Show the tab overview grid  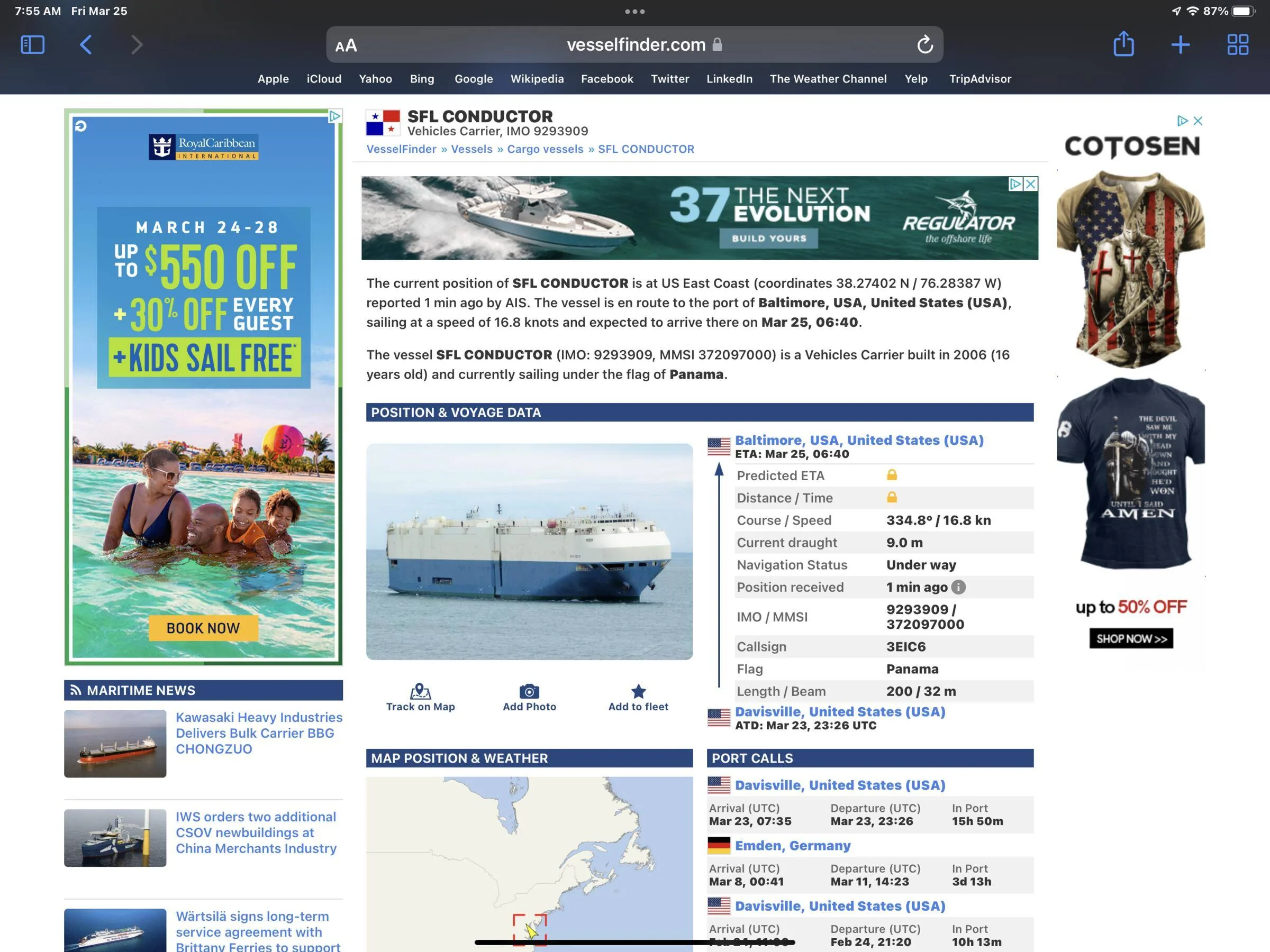[x=1238, y=45]
